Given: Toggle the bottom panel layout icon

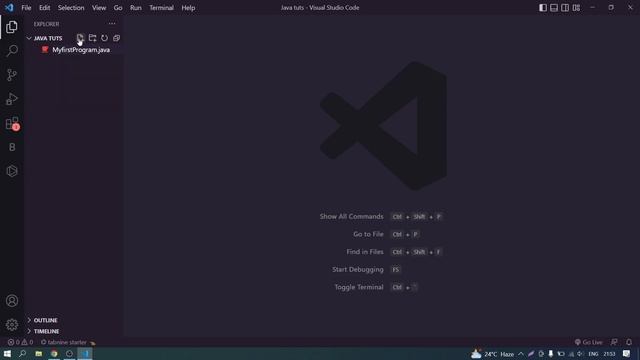Looking at the screenshot, I should (554, 8).
